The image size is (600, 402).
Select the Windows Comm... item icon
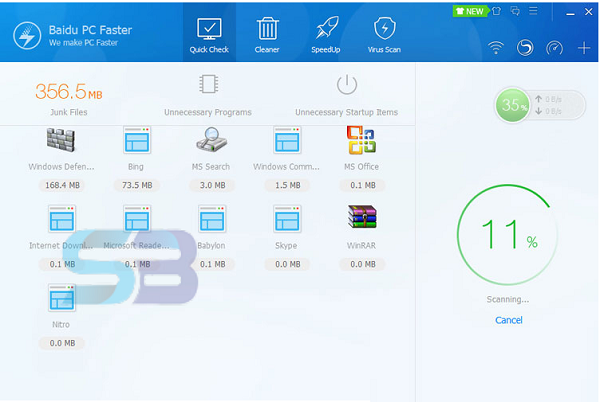(x=287, y=140)
